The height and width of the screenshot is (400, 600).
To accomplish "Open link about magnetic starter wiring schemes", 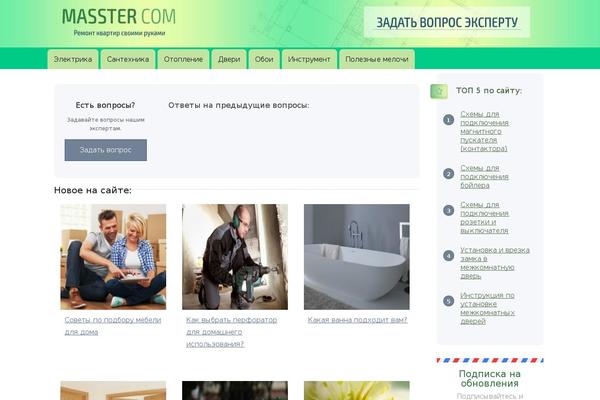I will click(484, 131).
